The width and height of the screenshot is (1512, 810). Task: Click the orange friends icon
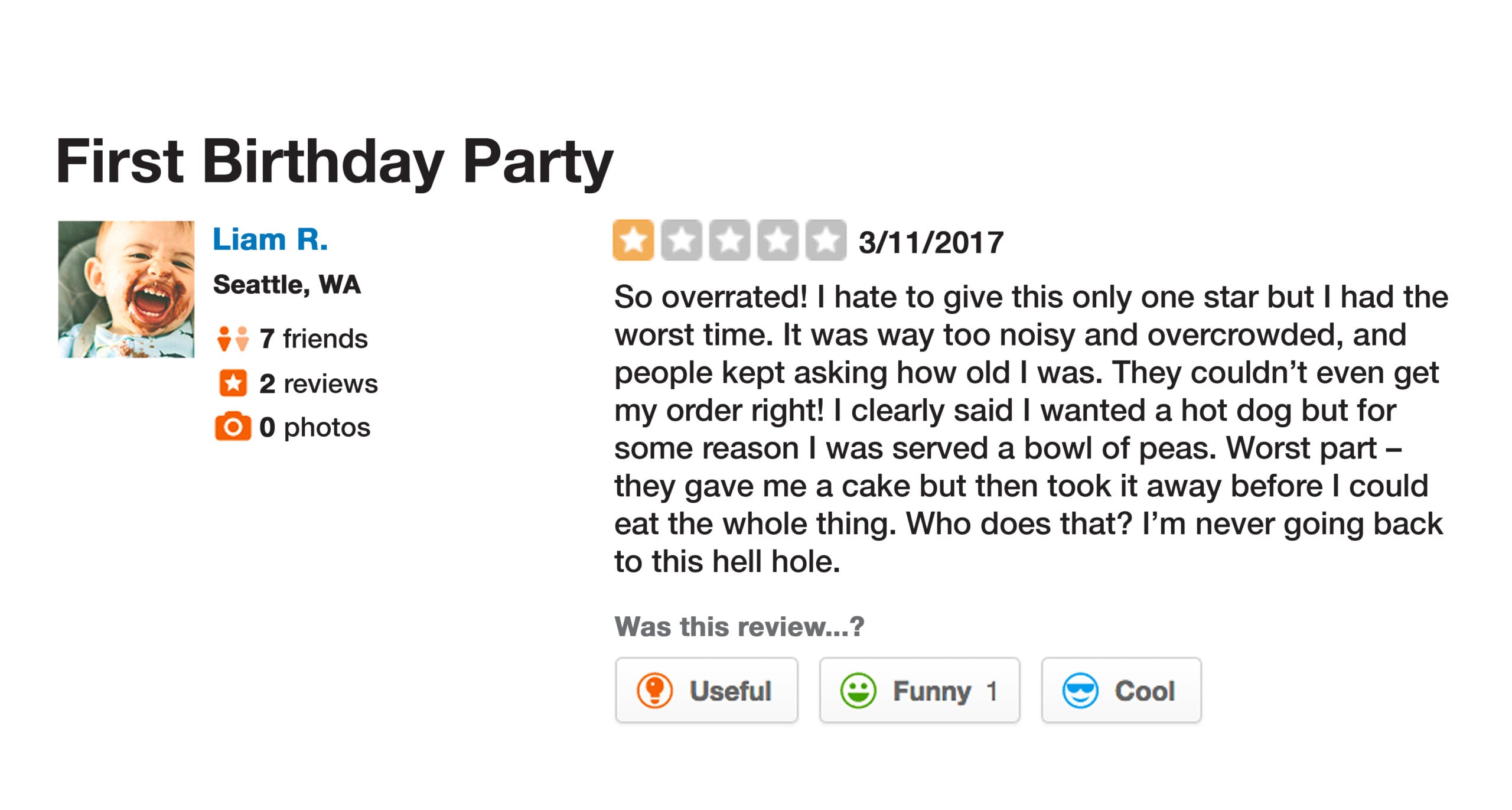pyautogui.click(x=233, y=339)
